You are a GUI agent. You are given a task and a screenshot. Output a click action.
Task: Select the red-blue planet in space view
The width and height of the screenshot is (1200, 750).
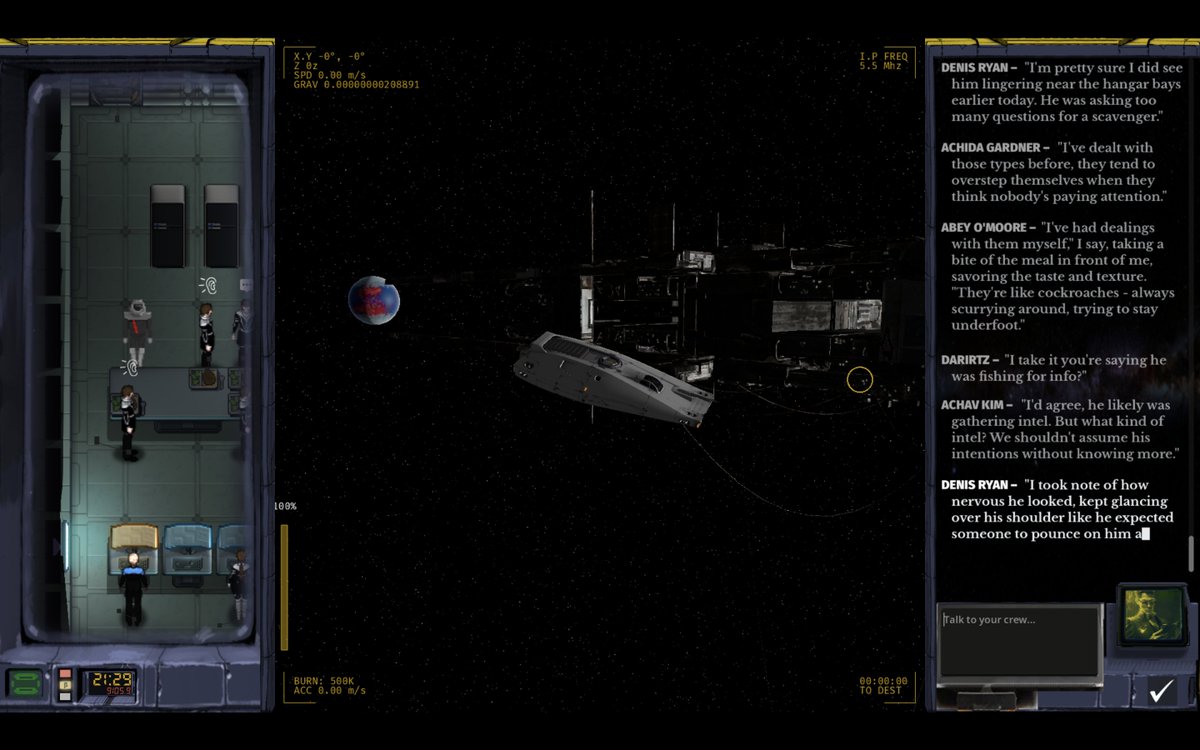[374, 300]
